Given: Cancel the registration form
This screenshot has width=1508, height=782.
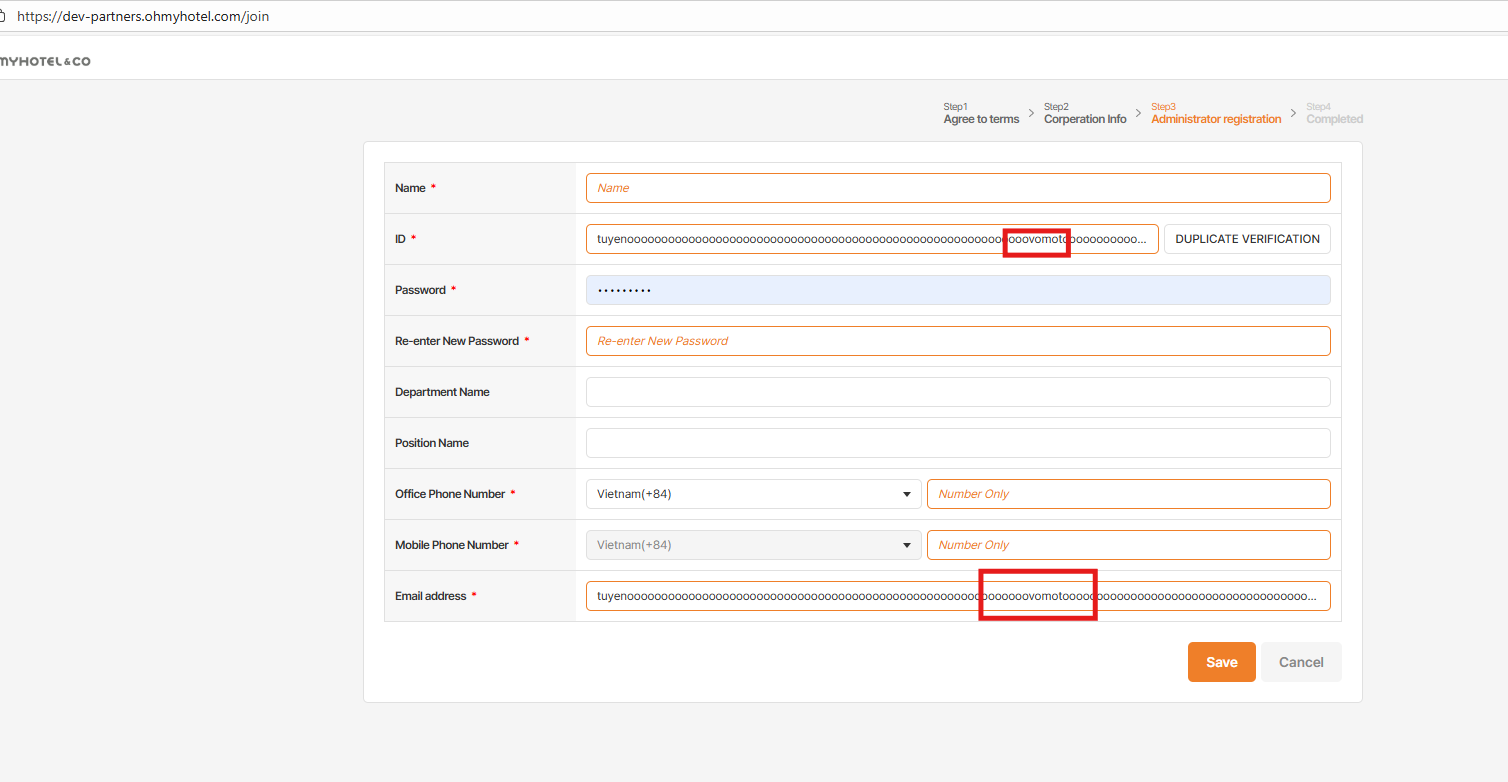Looking at the screenshot, I should (x=1301, y=662).
